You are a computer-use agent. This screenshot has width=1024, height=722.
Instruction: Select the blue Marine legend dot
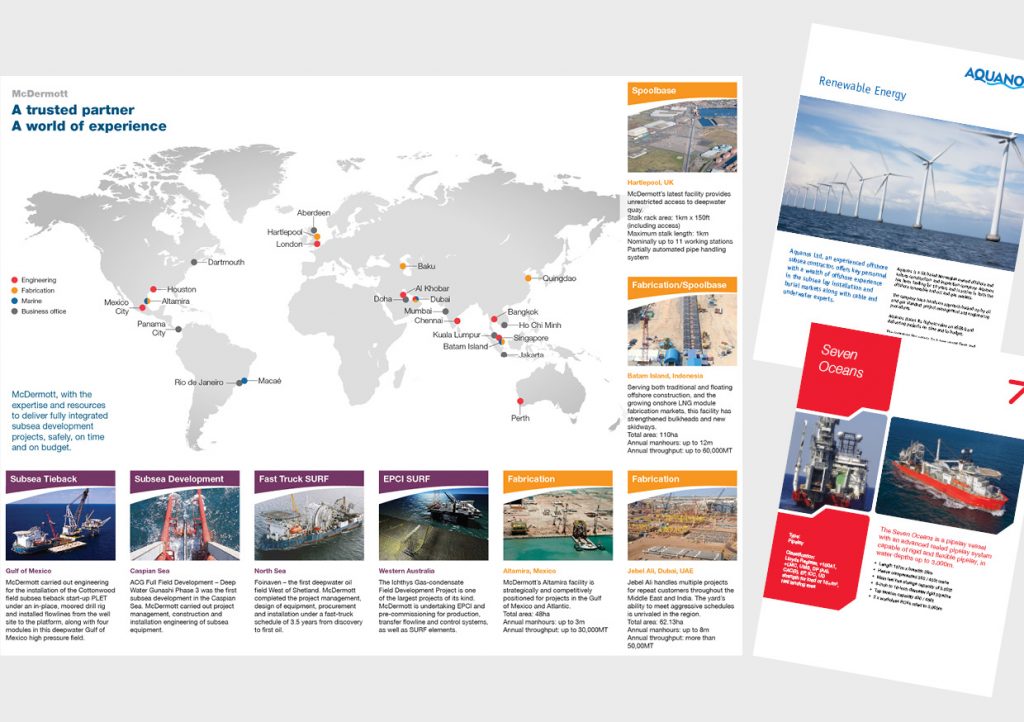(x=13, y=301)
